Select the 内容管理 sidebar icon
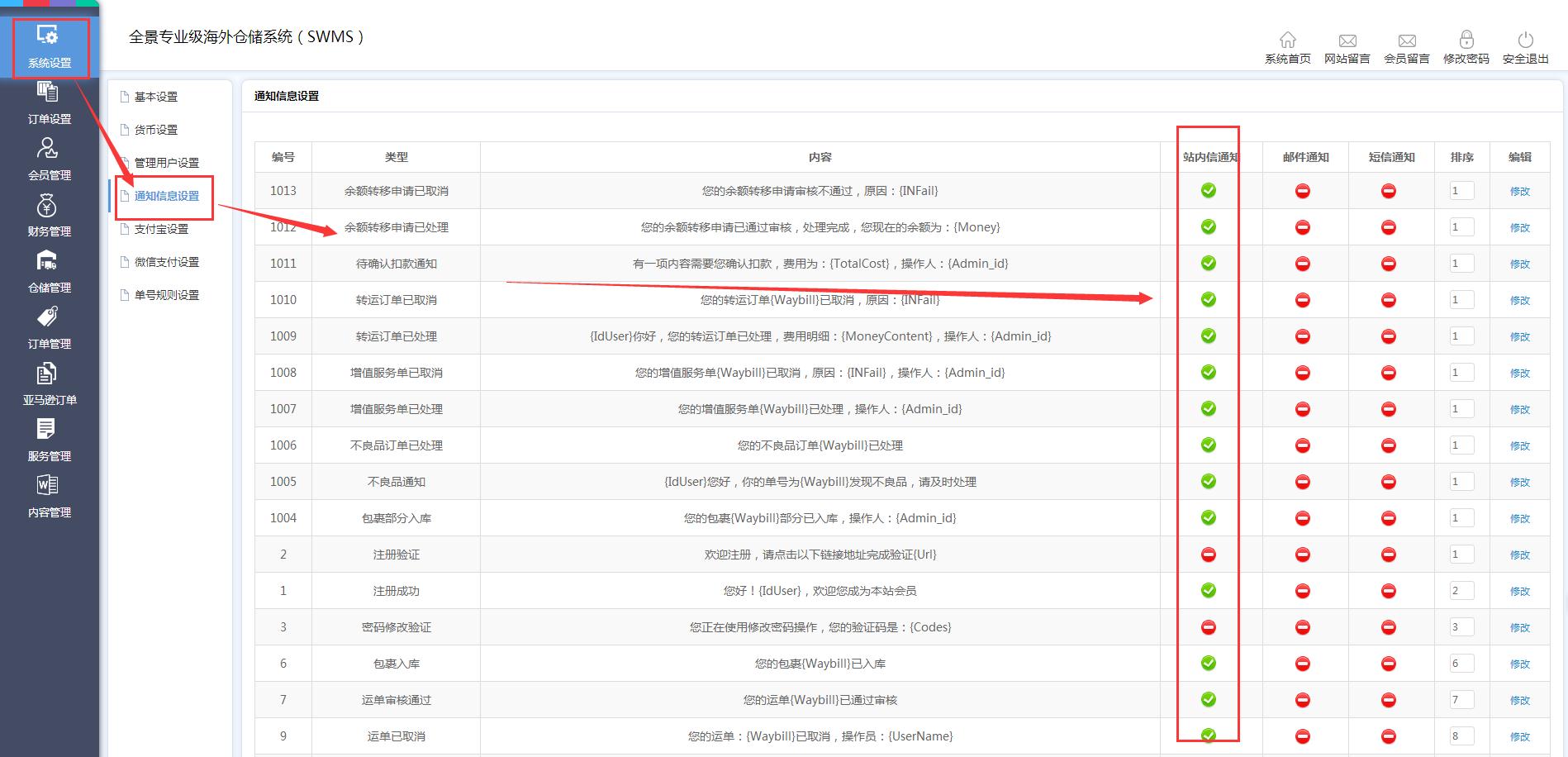The width and height of the screenshot is (1568, 757). pos(47,498)
